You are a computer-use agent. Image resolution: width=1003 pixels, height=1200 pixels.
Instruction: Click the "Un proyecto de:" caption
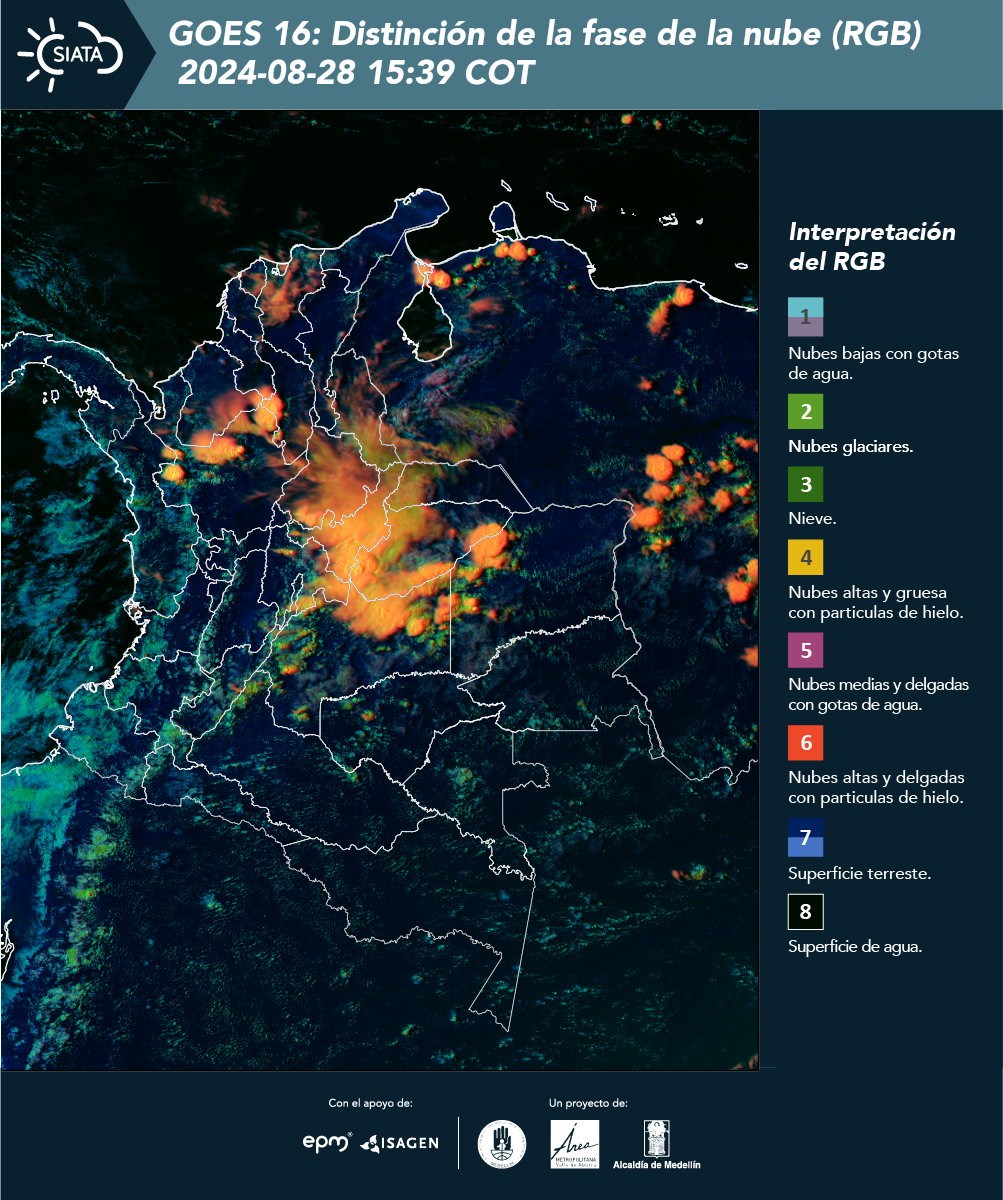tap(588, 1103)
